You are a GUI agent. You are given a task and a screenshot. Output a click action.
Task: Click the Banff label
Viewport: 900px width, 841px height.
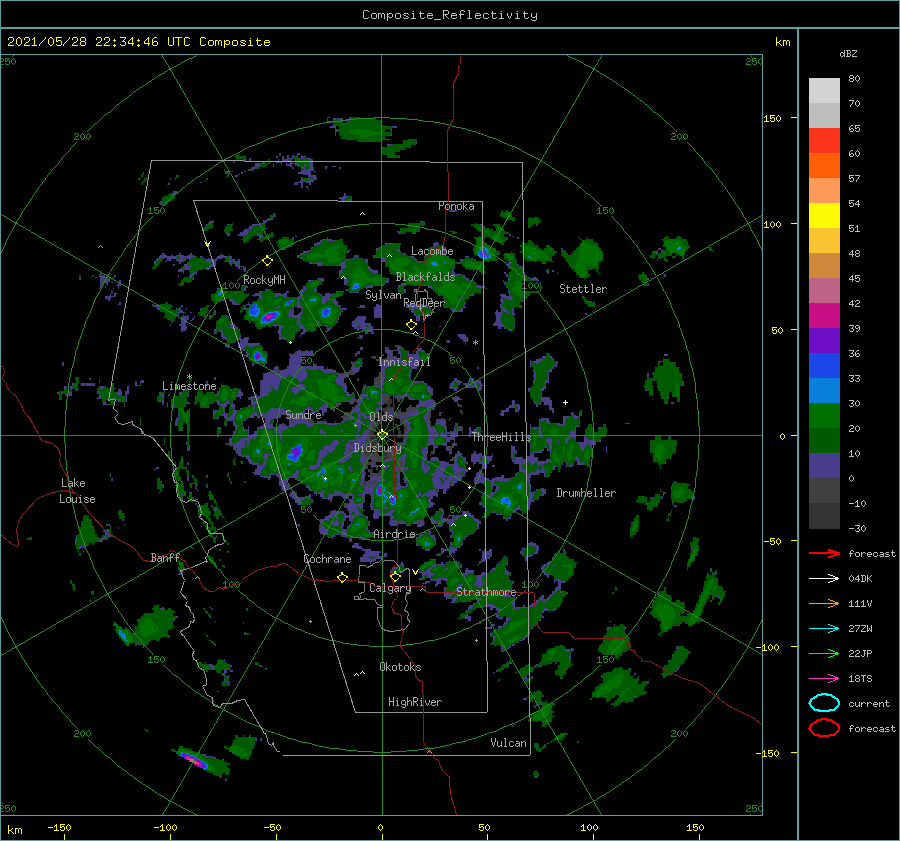165,557
